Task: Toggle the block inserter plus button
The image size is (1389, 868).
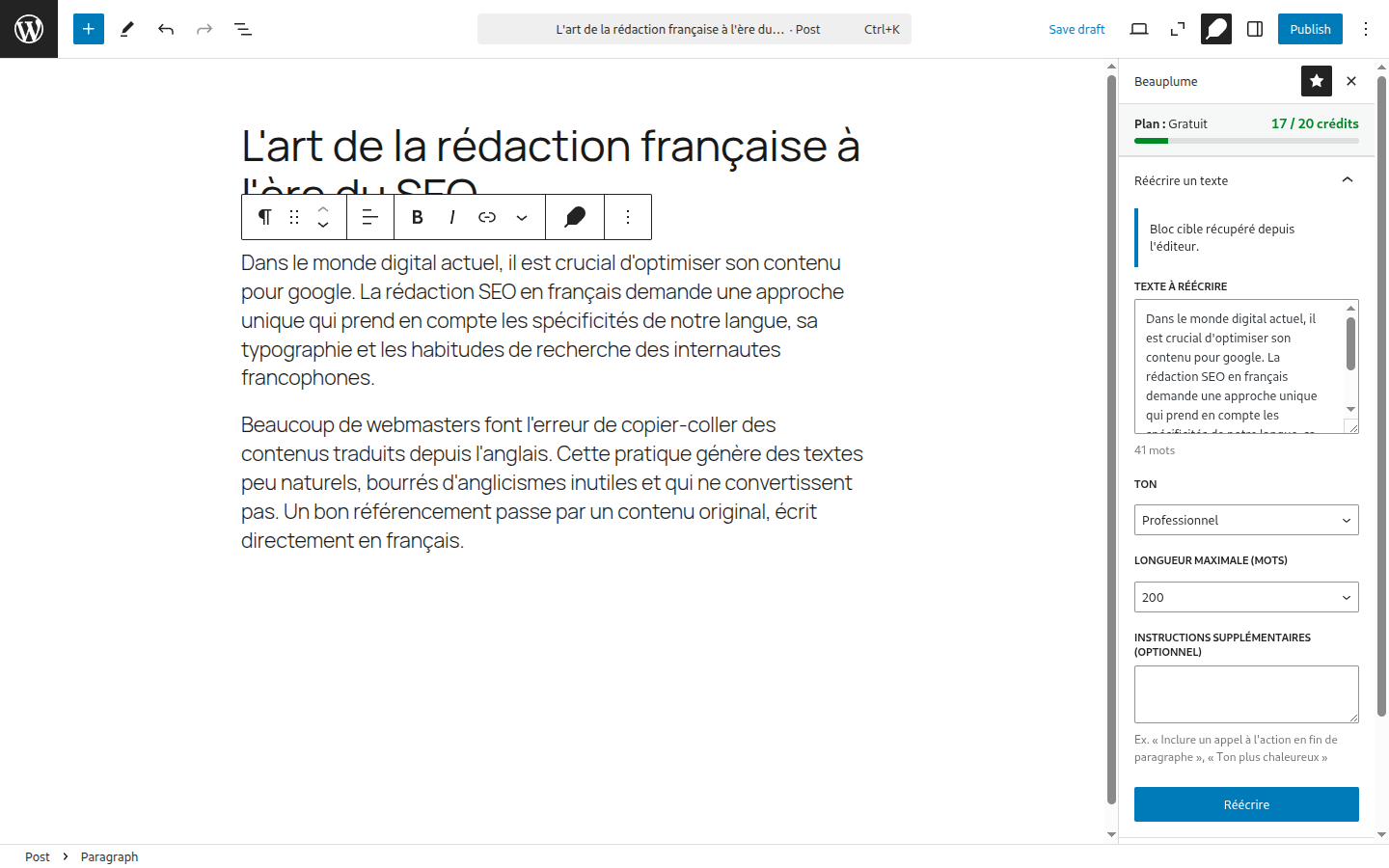Action: pos(89,29)
